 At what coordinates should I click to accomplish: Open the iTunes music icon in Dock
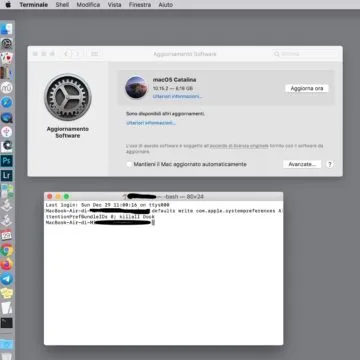(x=6, y=132)
